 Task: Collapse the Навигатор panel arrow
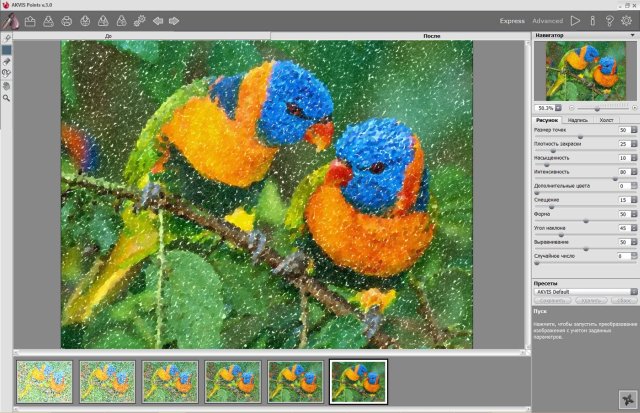632,36
